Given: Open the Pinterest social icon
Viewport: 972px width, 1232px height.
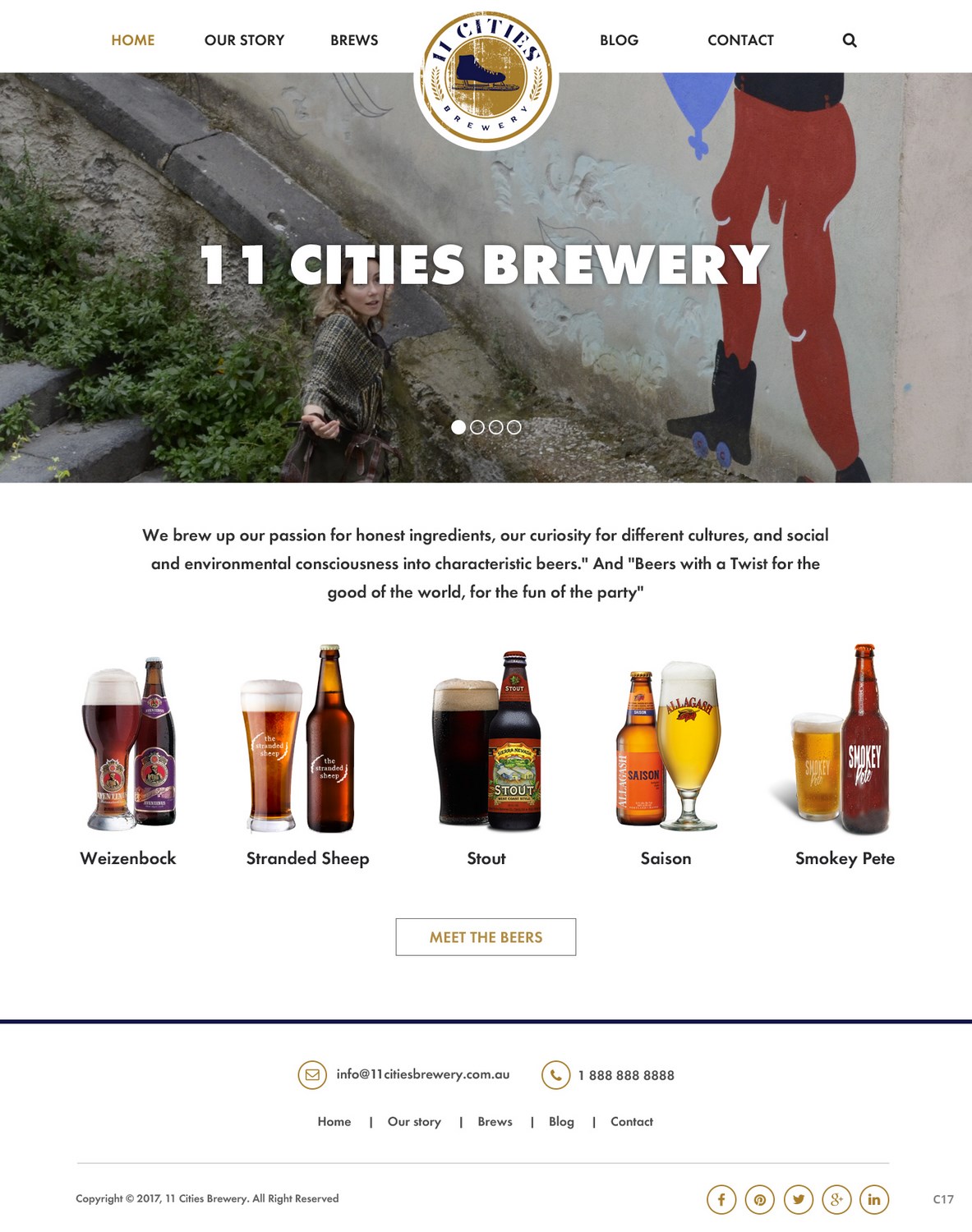Looking at the screenshot, I should [760, 1200].
